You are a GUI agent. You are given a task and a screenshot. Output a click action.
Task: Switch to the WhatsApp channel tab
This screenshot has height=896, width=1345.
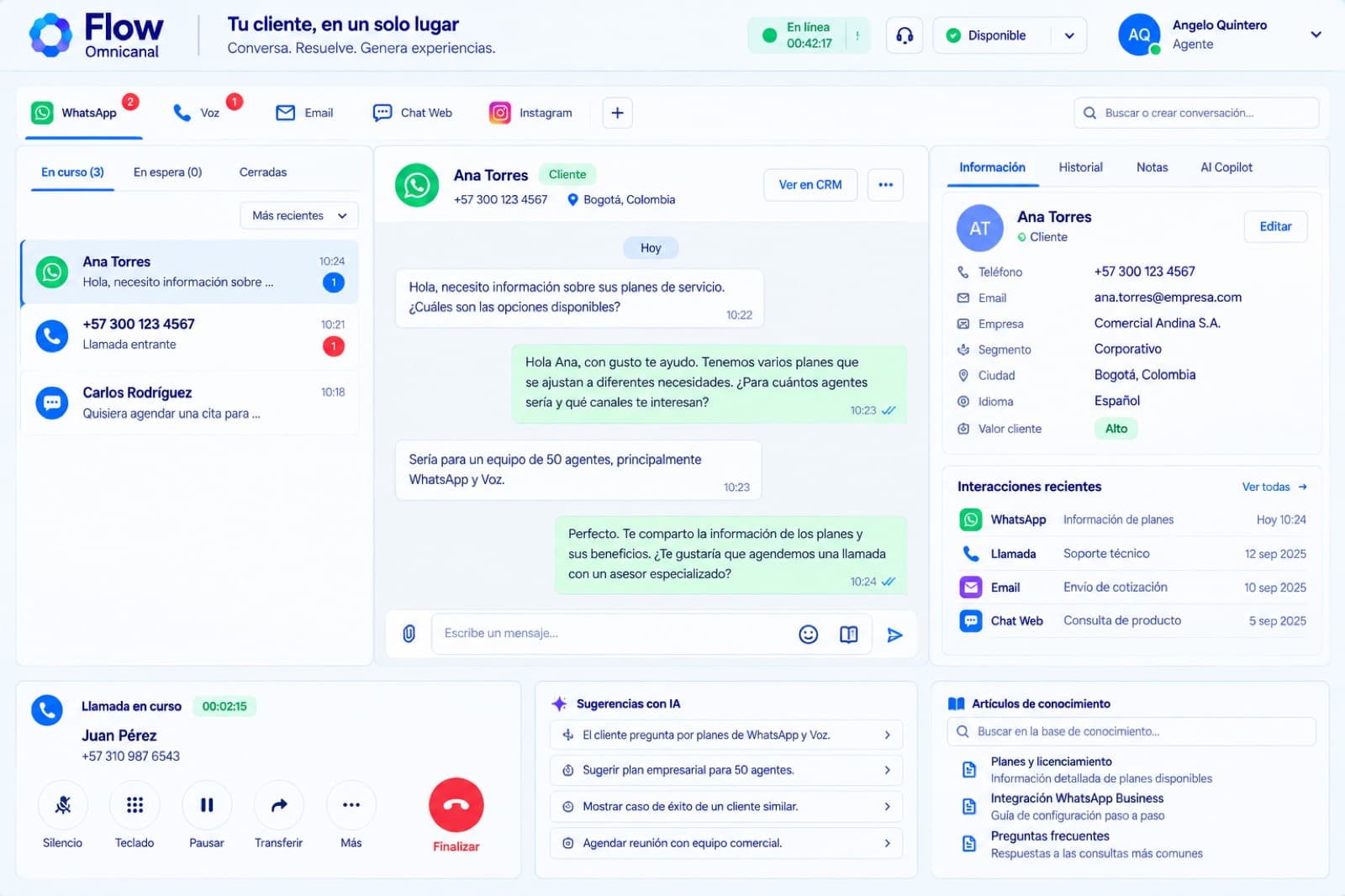pos(82,113)
